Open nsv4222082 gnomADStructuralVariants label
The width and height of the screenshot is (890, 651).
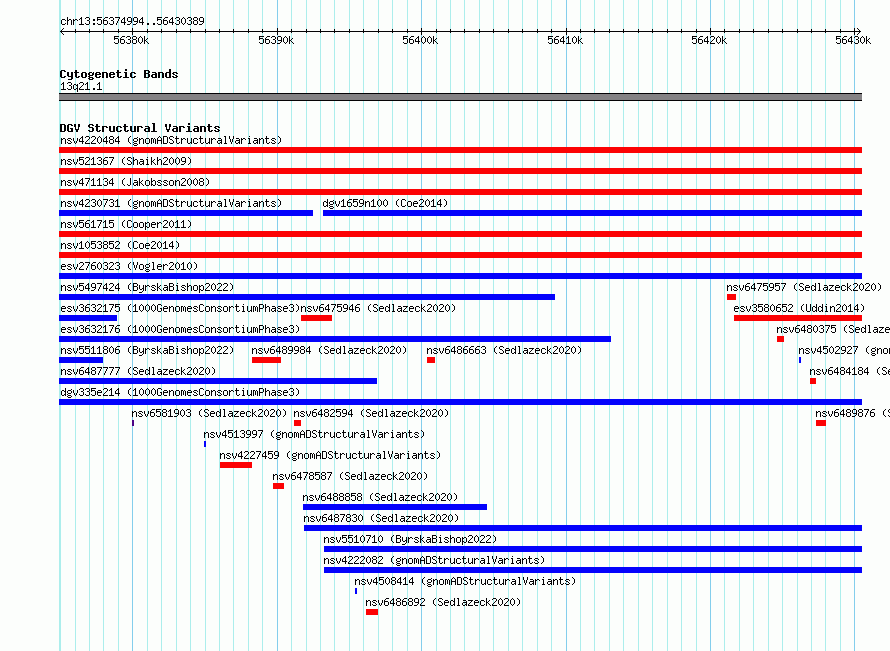pyautogui.click(x=434, y=560)
